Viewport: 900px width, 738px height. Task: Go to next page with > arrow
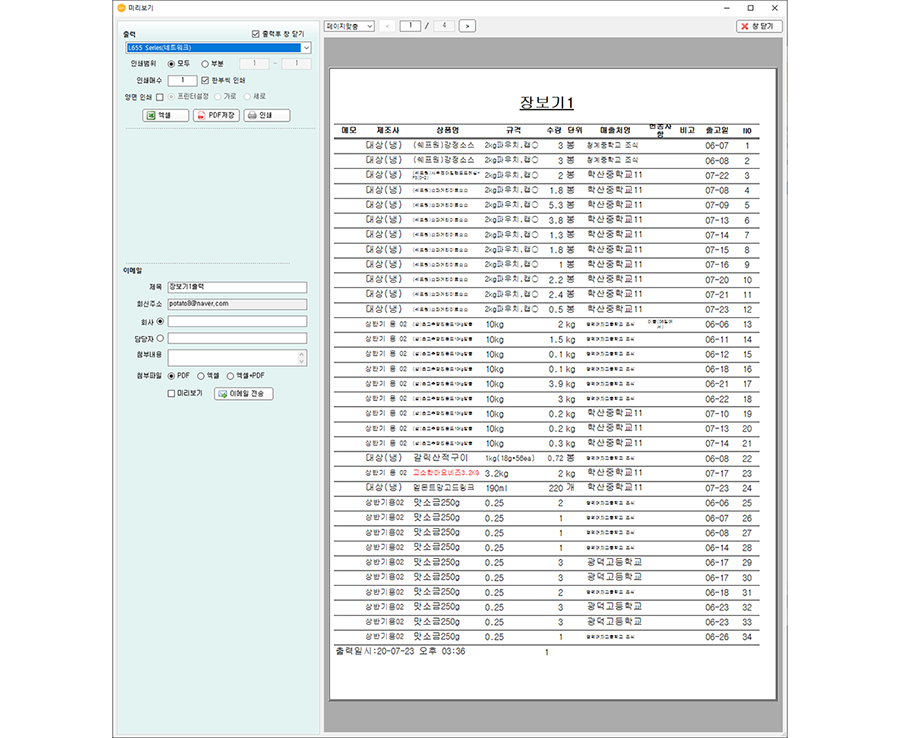coord(467,25)
